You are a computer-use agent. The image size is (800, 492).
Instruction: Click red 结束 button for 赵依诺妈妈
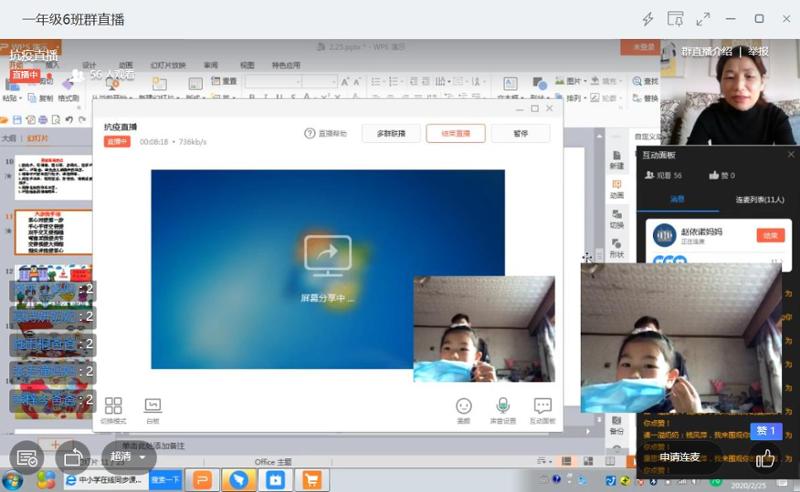point(768,235)
